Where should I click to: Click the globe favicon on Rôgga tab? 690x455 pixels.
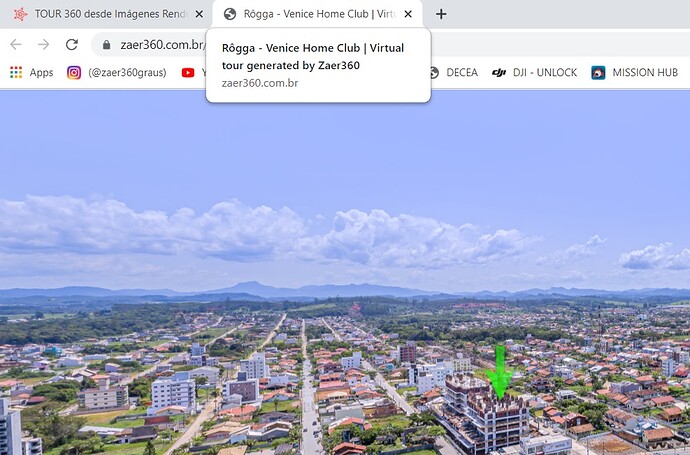coord(230,14)
